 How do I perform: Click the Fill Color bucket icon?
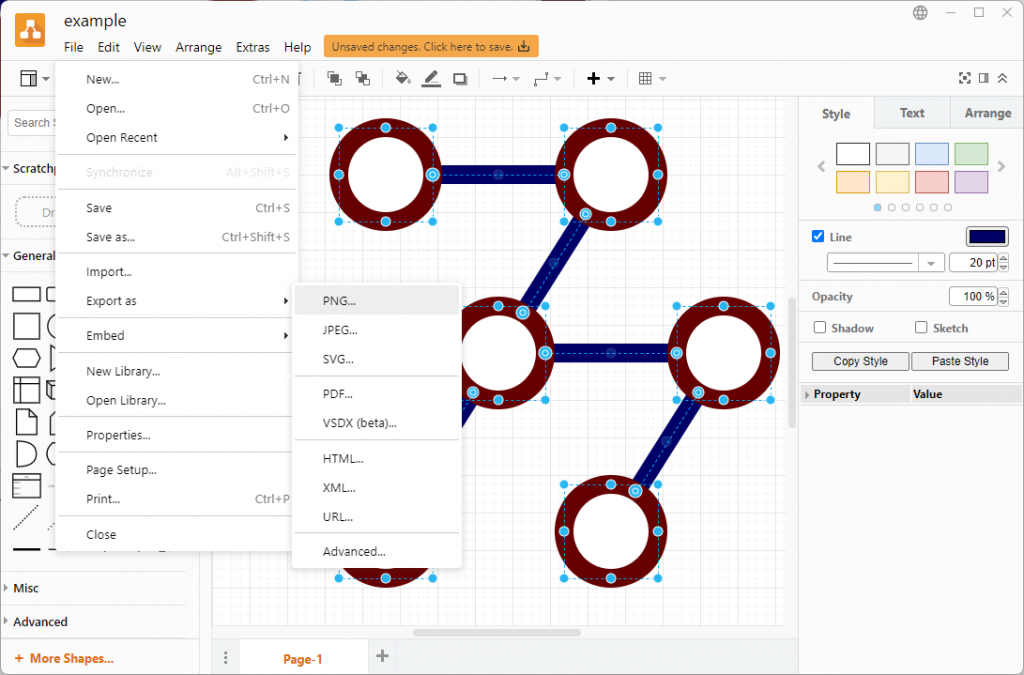pos(403,79)
